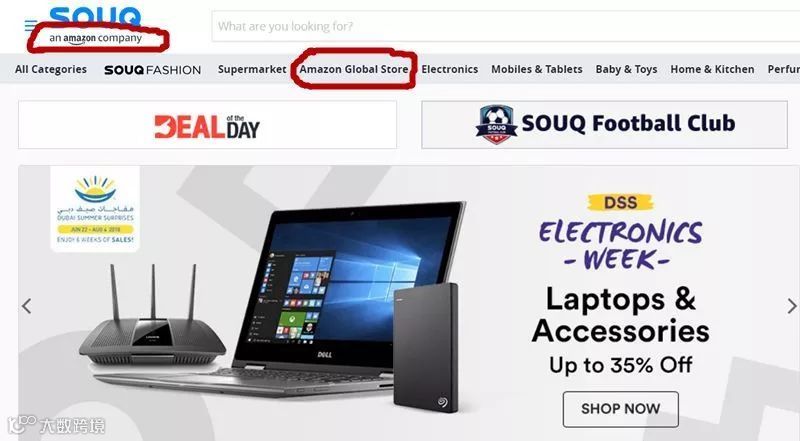The image size is (800, 441).
Task: Click the DSS yellow badge
Action: pyautogui.click(x=620, y=203)
